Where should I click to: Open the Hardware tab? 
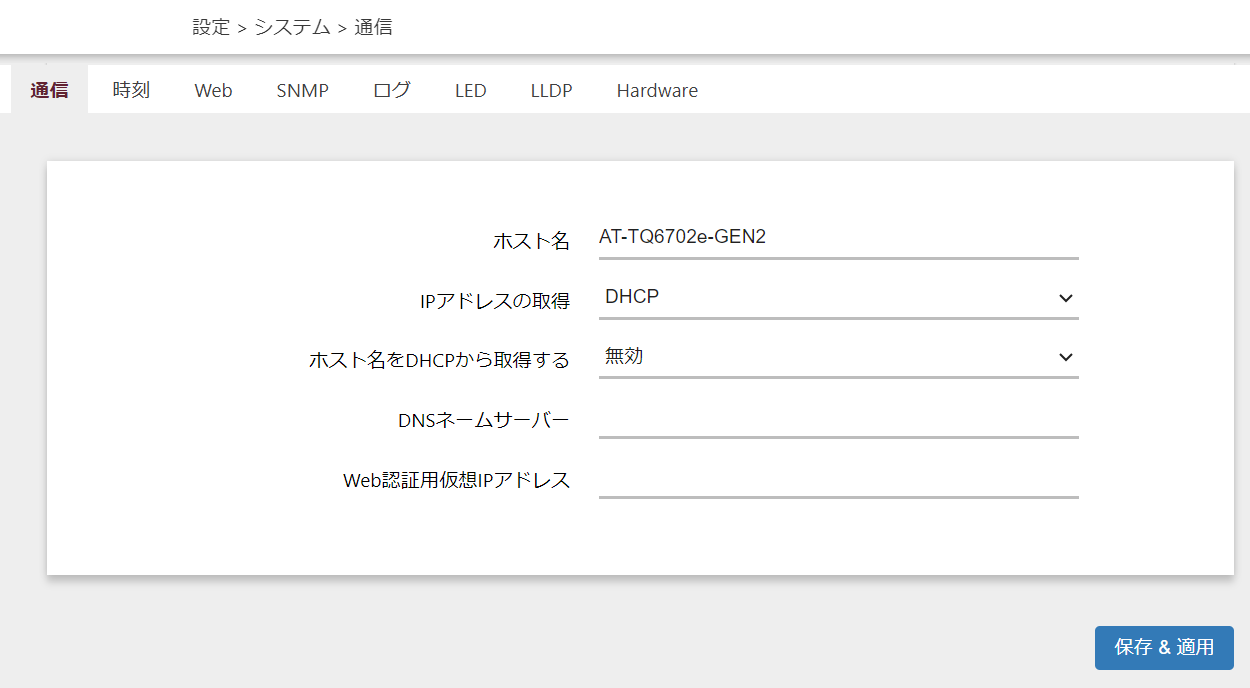(657, 90)
